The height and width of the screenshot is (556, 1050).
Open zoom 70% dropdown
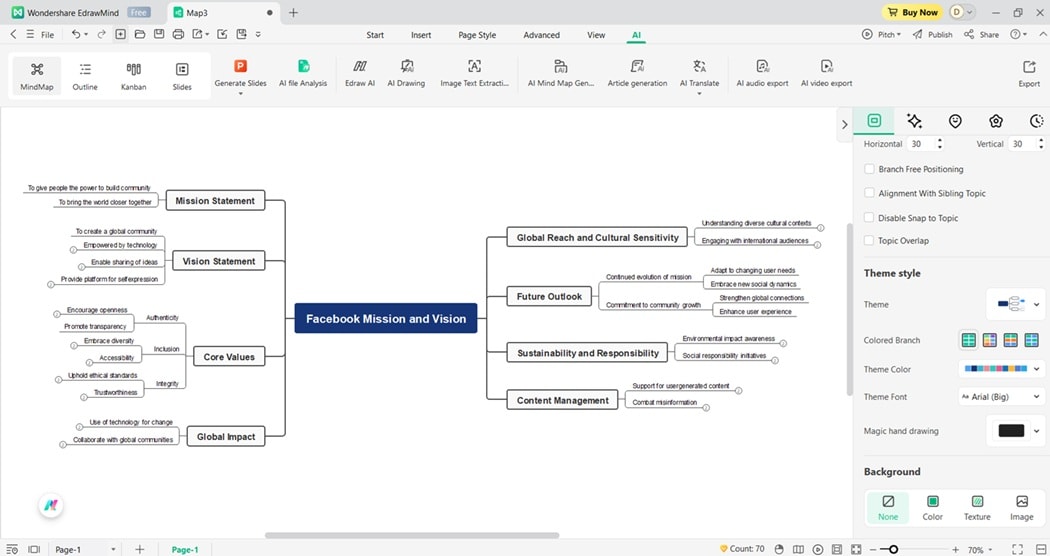(x=980, y=550)
